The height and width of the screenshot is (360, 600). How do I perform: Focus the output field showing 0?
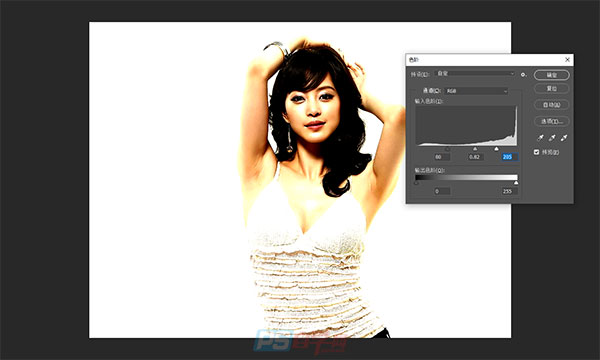(x=442, y=191)
